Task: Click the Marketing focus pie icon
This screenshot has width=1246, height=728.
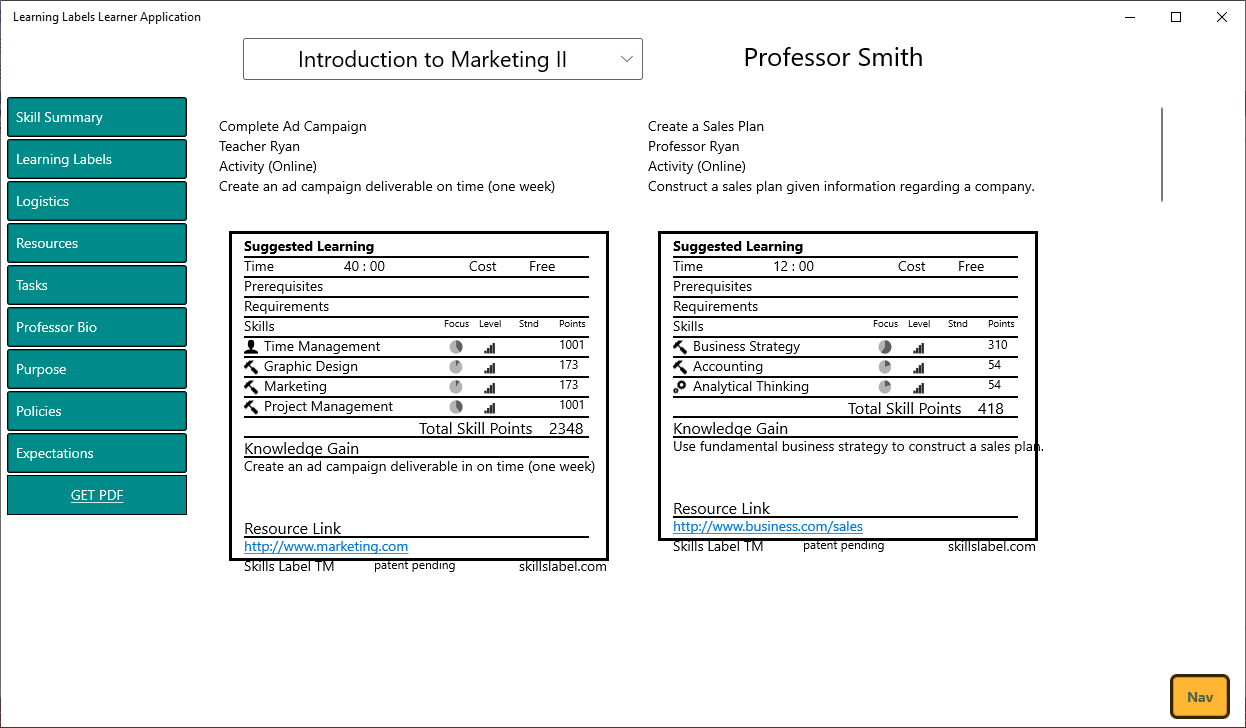Action: click(x=456, y=387)
